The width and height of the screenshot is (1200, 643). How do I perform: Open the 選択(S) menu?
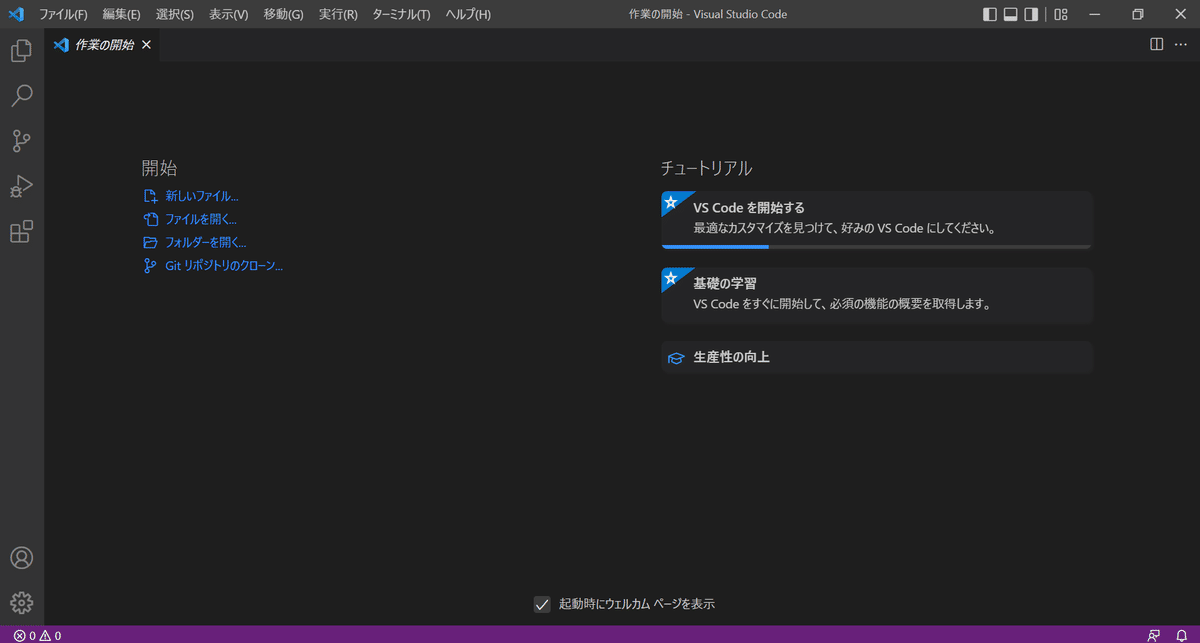click(x=175, y=14)
